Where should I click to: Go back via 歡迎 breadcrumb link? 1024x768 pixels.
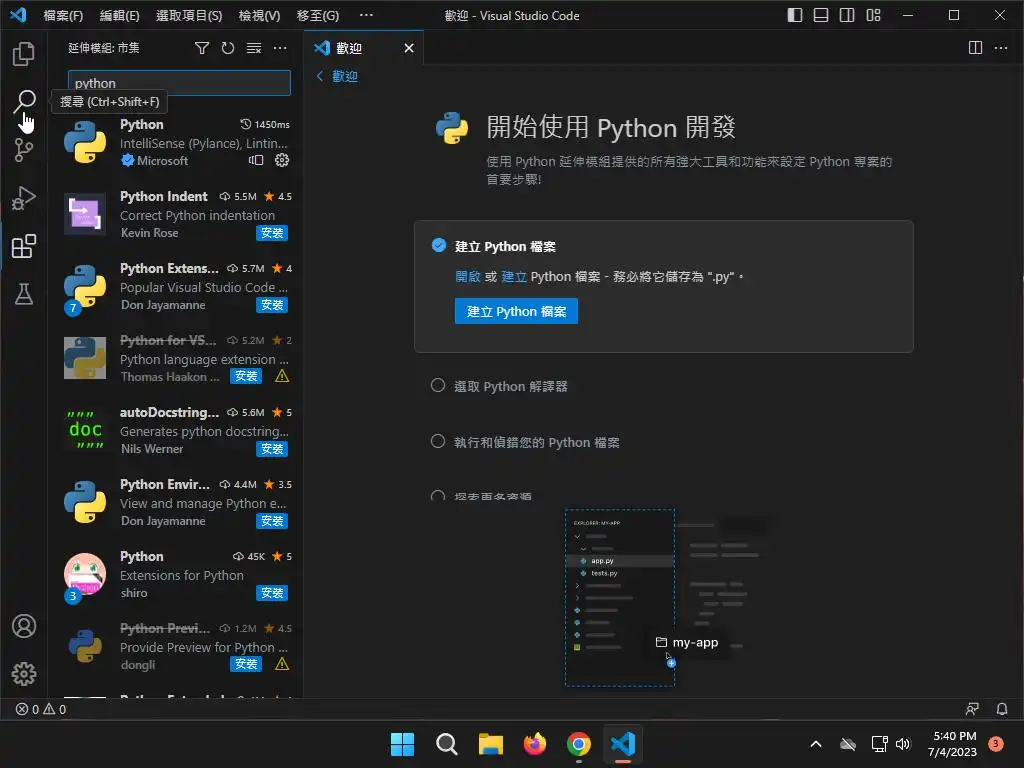coord(337,76)
